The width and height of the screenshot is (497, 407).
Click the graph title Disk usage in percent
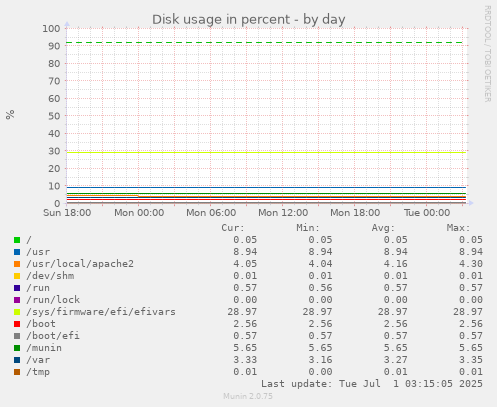(249, 20)
